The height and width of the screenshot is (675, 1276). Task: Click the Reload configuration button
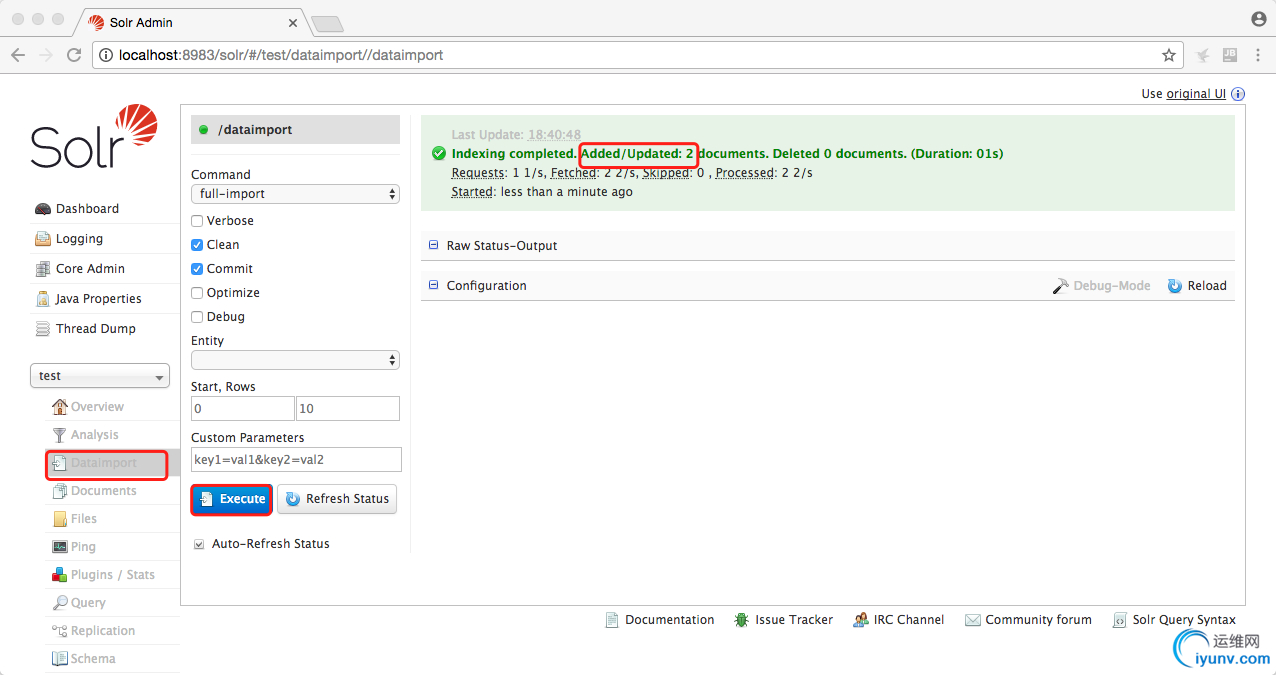click(1197, 286)
